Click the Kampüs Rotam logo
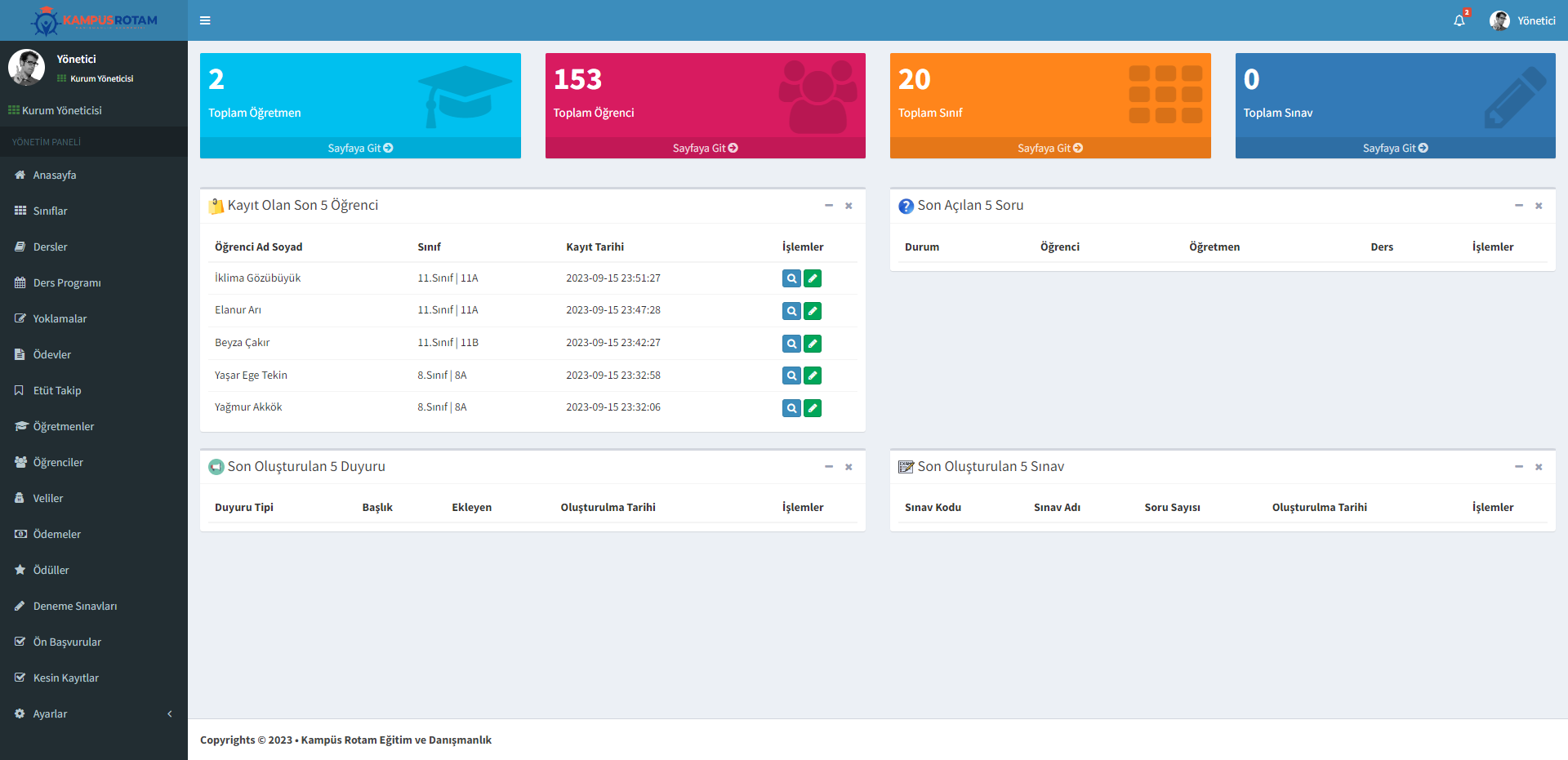 [x=94, y=20]
